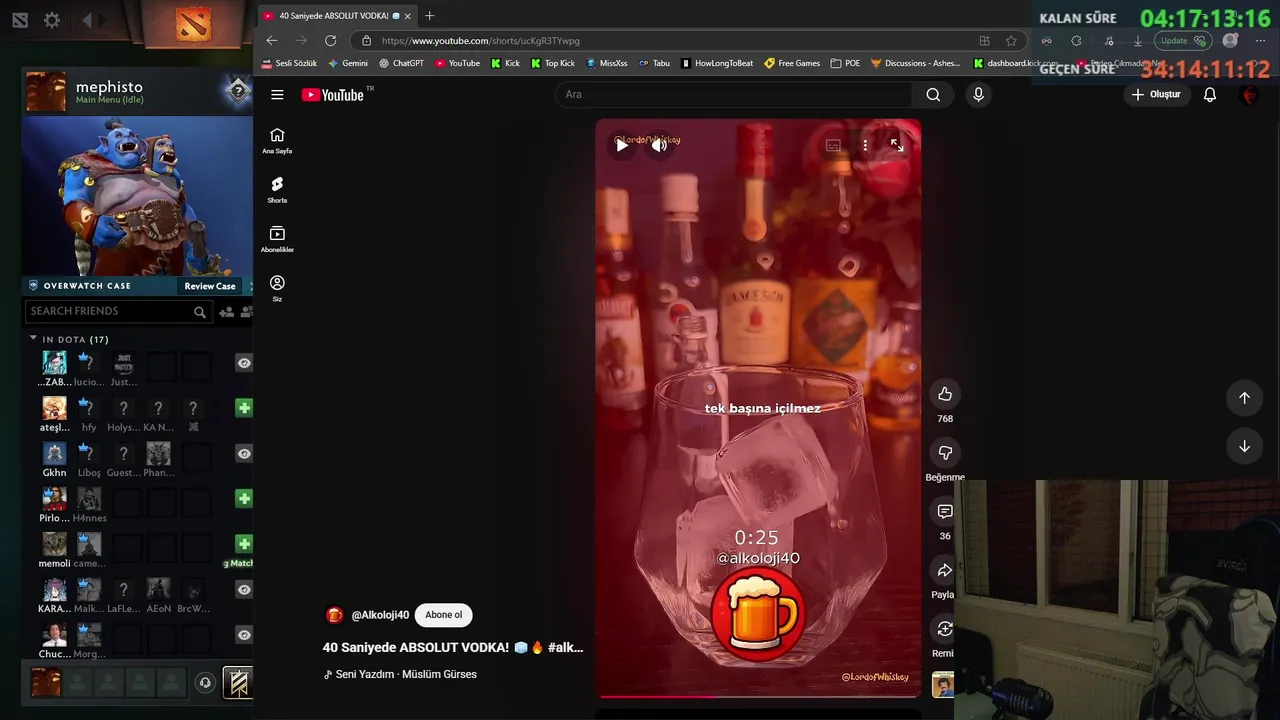Viewport: 1280px width, 720px height.
Task: Open comments (36) on the short
Action: pos(945,511)
